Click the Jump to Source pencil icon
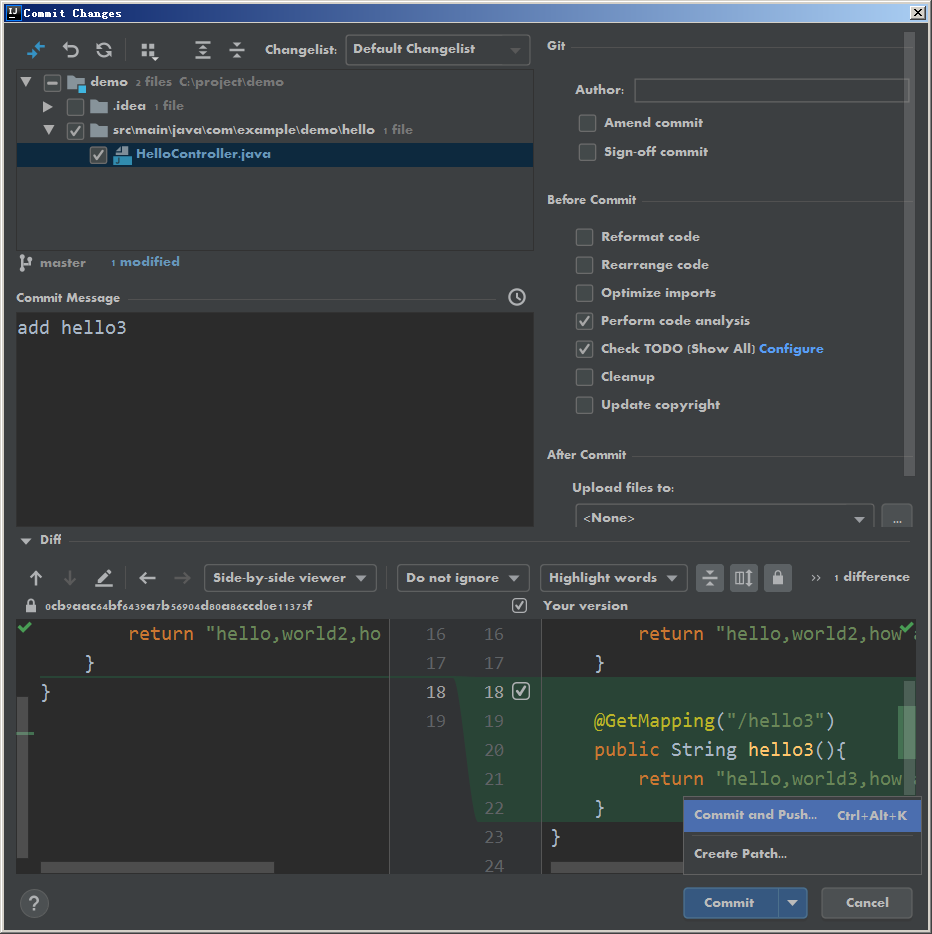 tap(103, 578)
